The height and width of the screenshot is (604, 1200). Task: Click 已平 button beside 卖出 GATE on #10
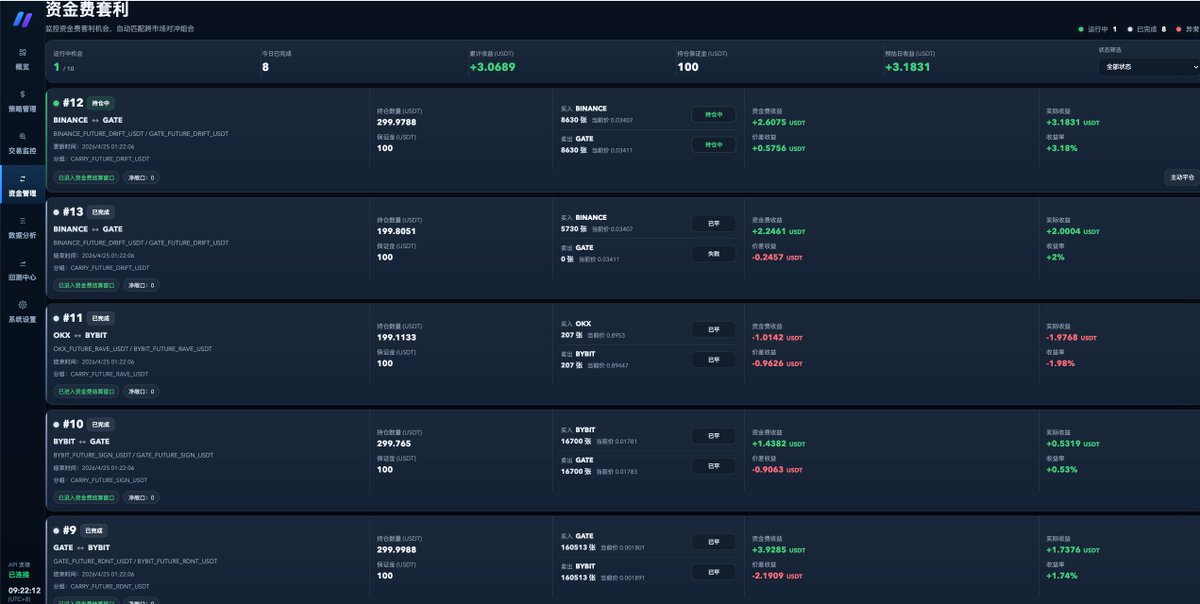coord(713,466)
